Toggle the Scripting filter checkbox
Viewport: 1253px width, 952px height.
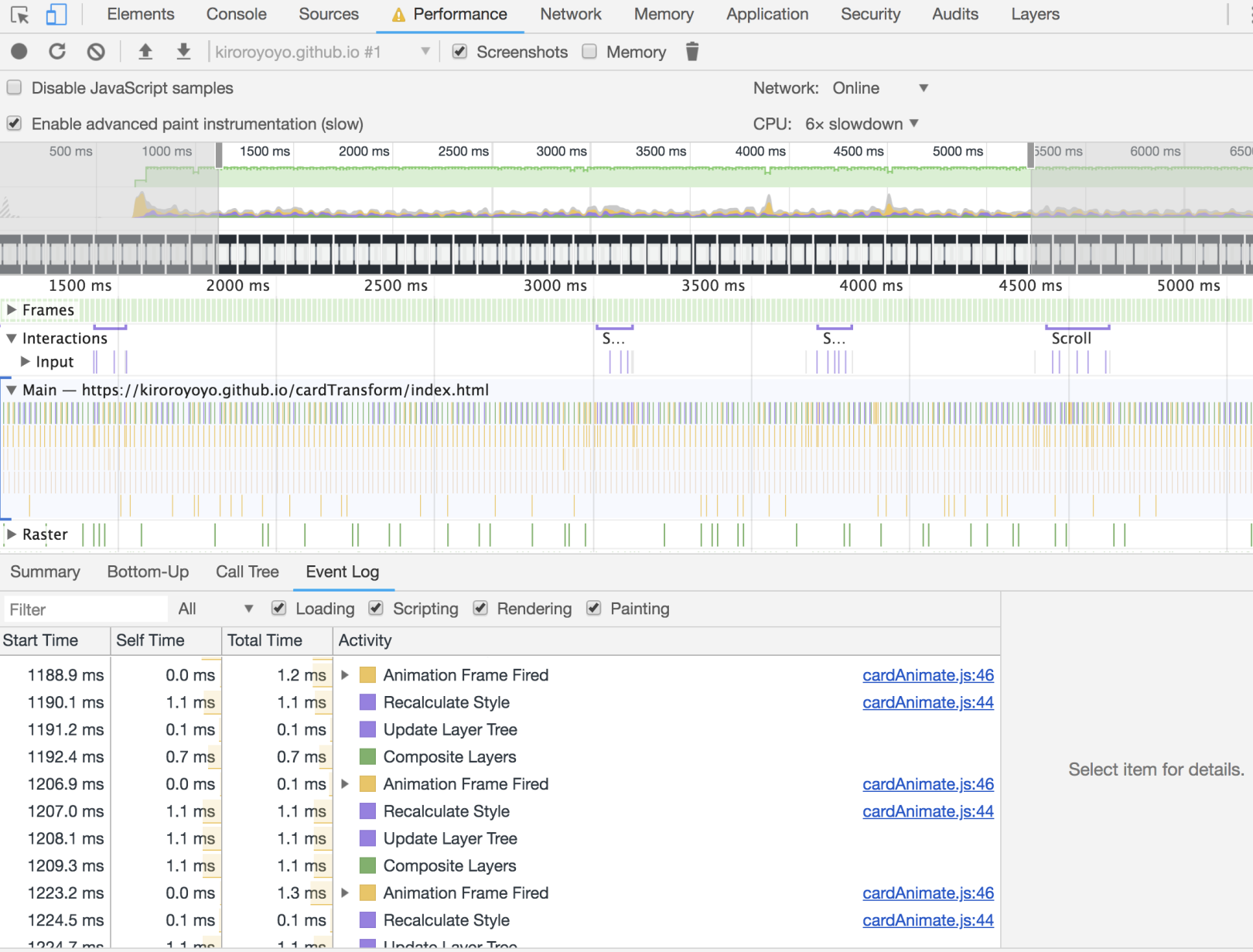click(x=376, y=609)
